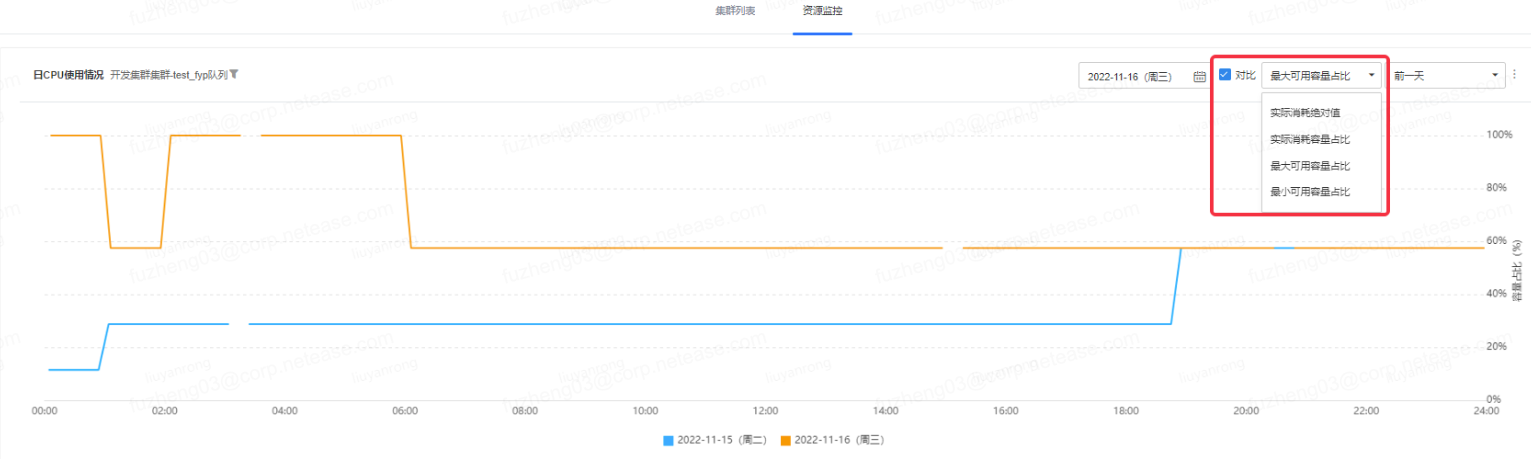This screenshot has width=1531, height=459.
Task: Click the 开发集群集群-test_fyp队列 filter text
Action: coord(168,75)
